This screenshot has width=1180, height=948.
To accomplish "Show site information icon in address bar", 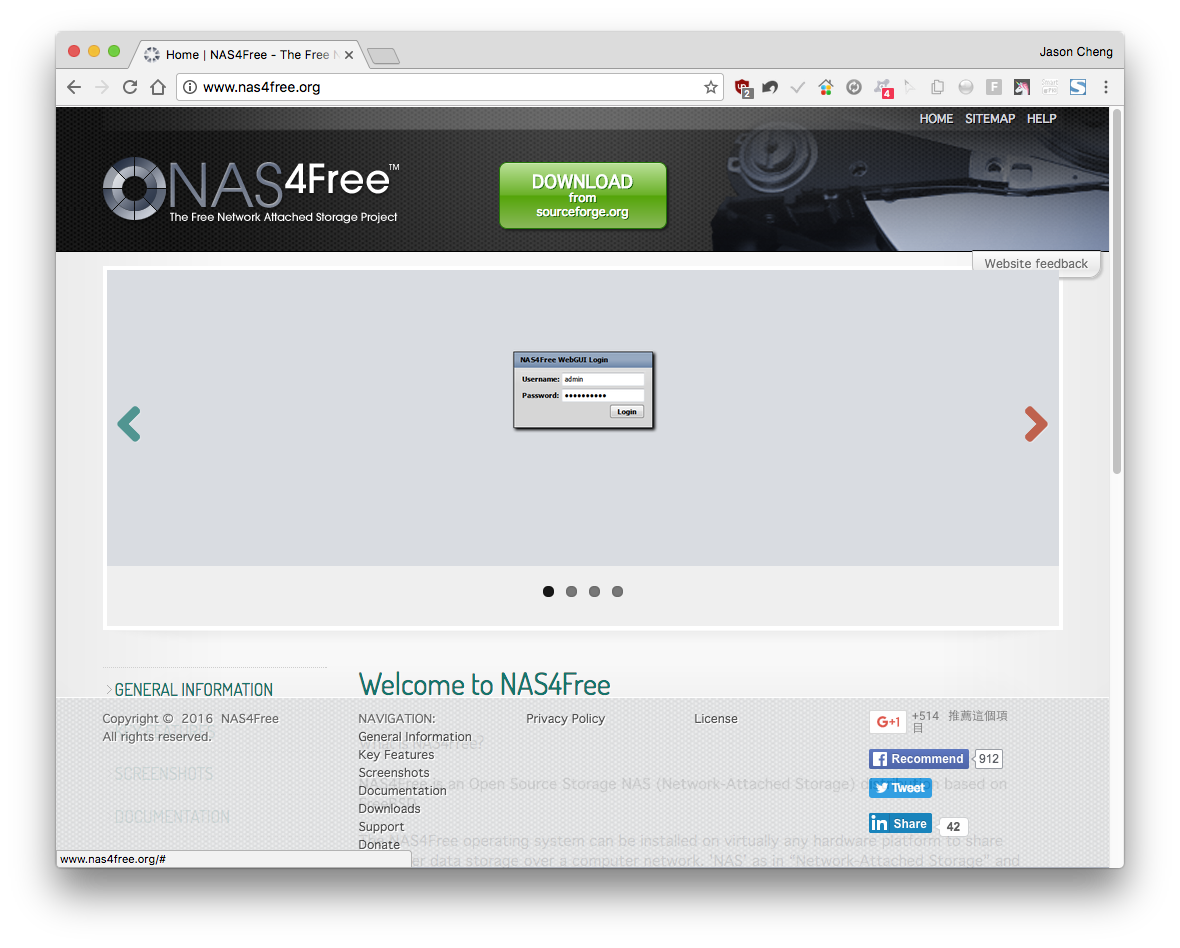I will click(190, 87).
